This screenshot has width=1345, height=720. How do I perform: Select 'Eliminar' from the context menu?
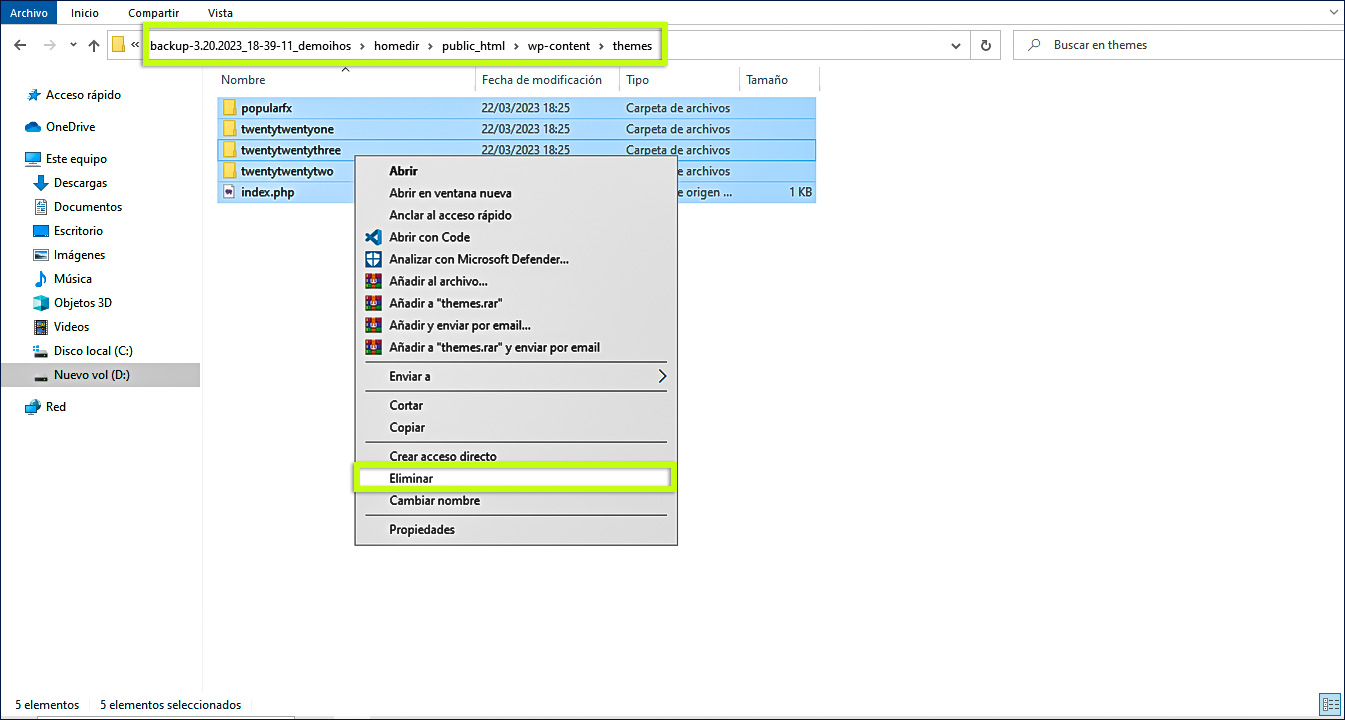pos(411,479)
